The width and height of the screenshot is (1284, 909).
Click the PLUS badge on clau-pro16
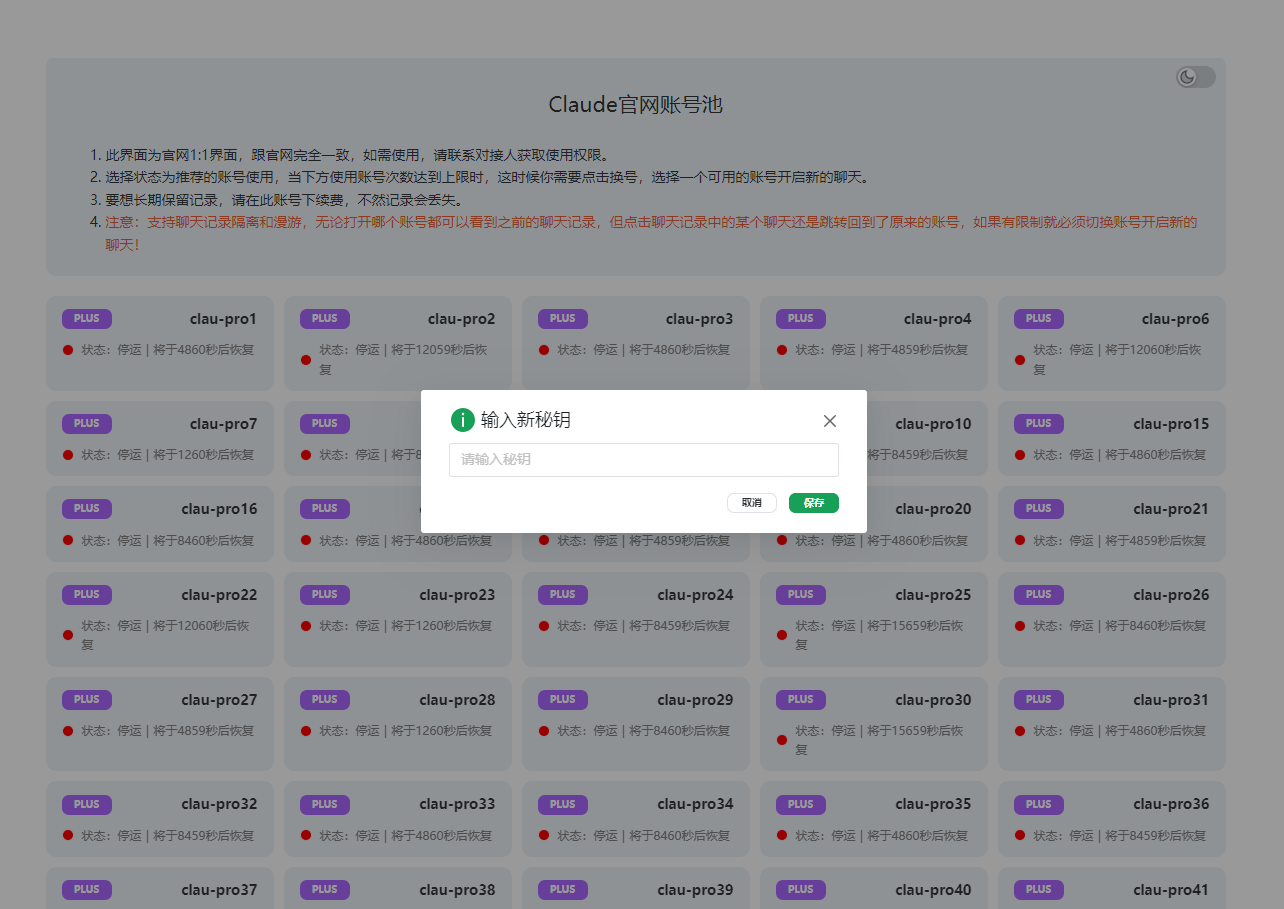pos(87,509)
